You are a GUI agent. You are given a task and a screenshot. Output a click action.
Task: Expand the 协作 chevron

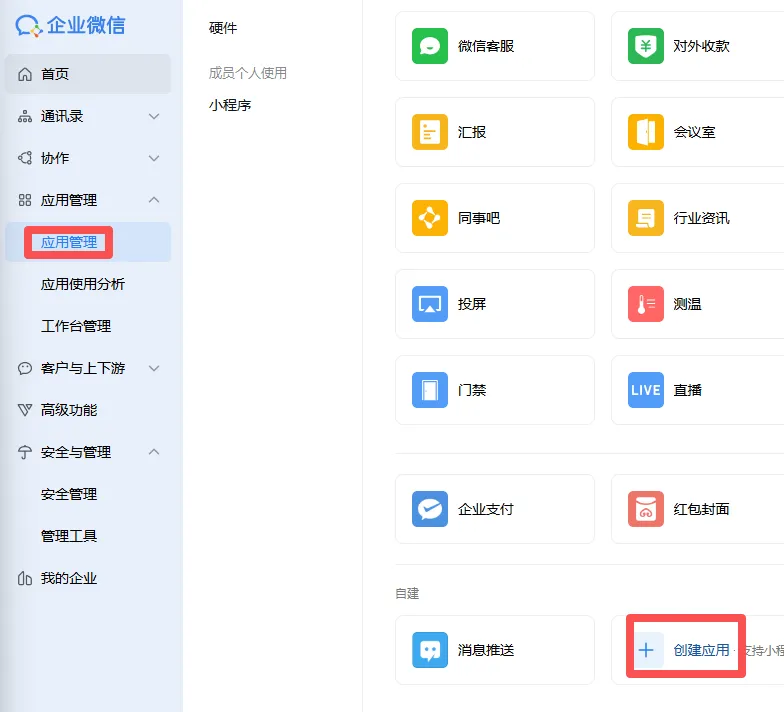click(x=154, y=158)
